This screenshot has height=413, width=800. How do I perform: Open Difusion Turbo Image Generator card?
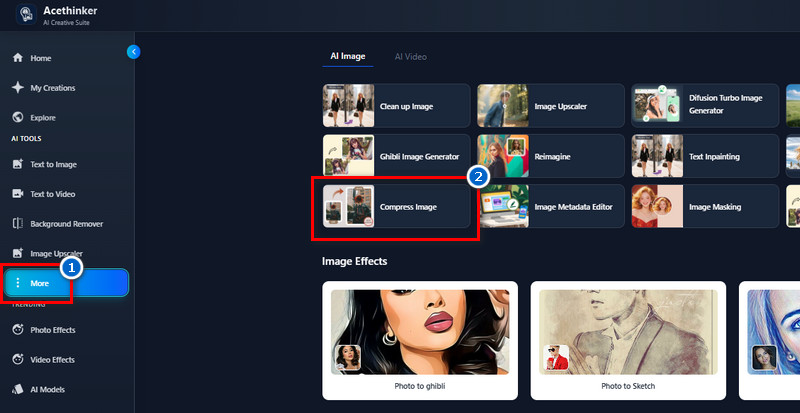pyautogui.click(x=705, y=106)
